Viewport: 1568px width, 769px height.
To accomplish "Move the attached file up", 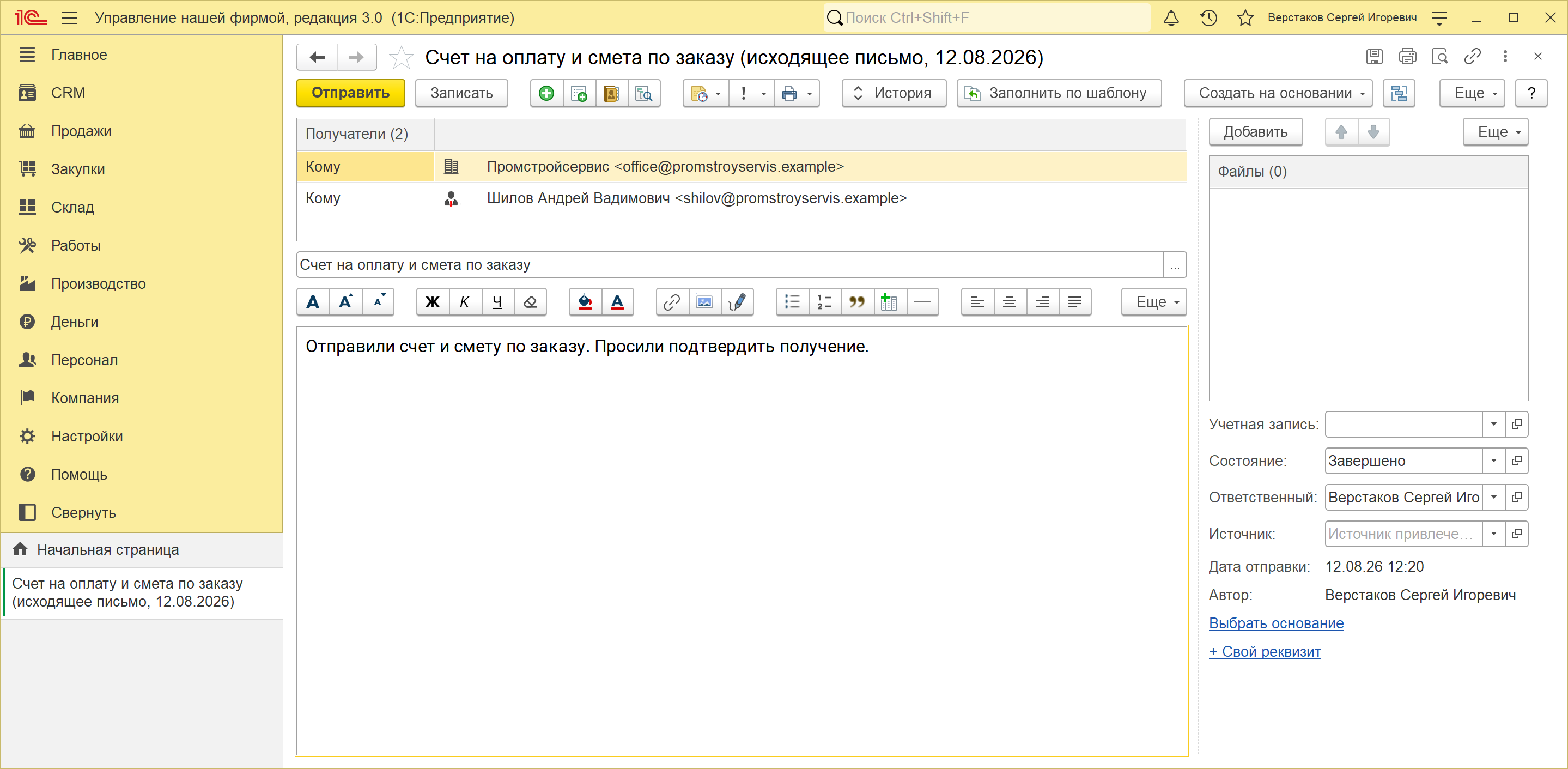I will 1341,132.
